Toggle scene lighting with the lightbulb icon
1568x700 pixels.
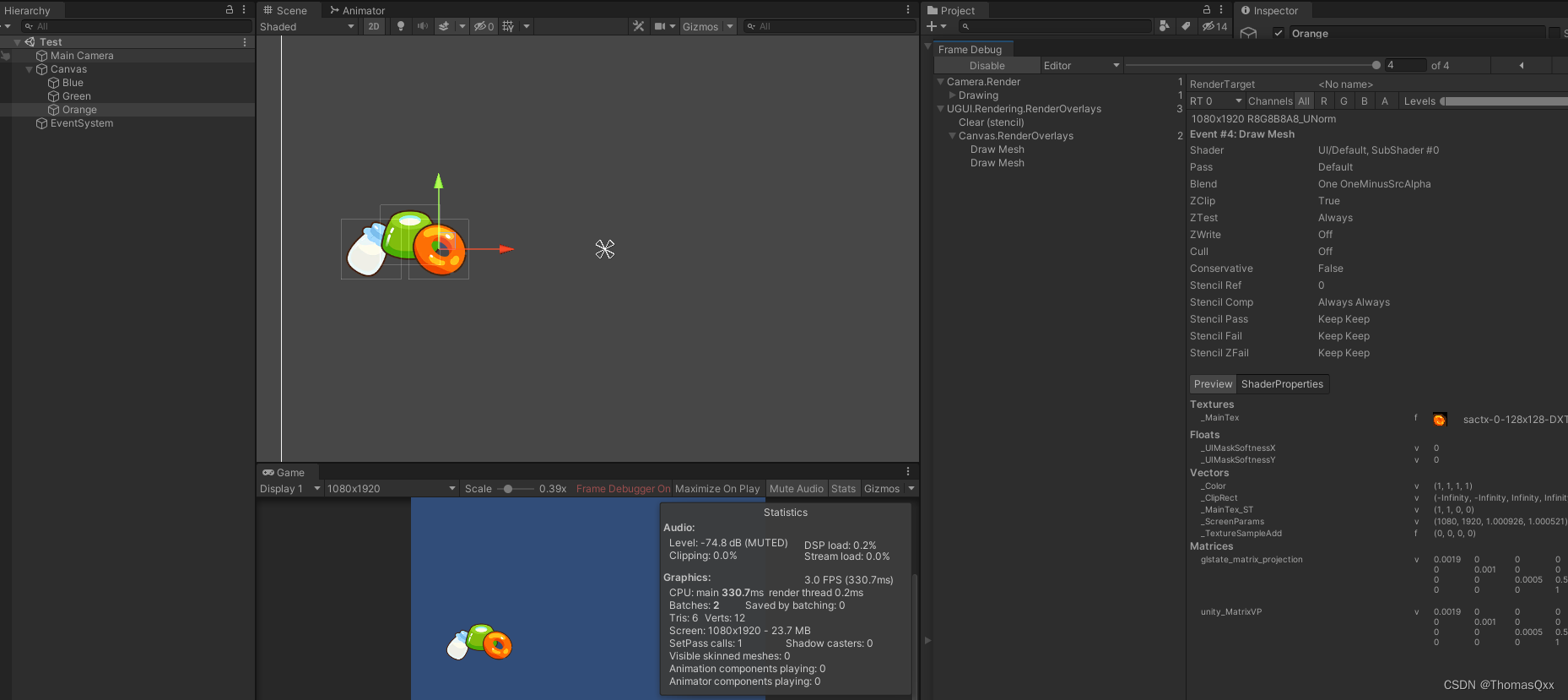(x=401, y=26)
